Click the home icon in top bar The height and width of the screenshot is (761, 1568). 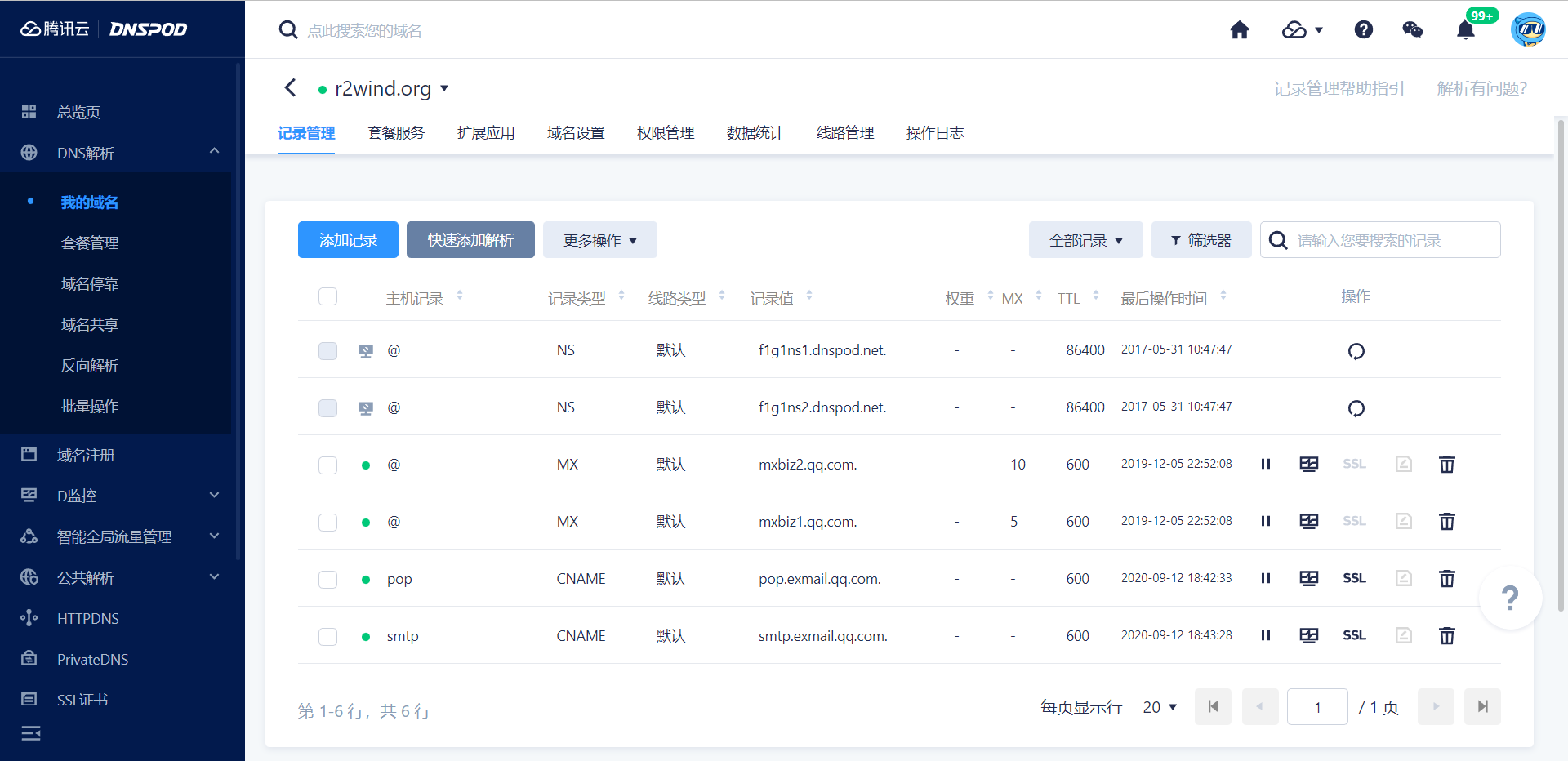point(1240,30)
